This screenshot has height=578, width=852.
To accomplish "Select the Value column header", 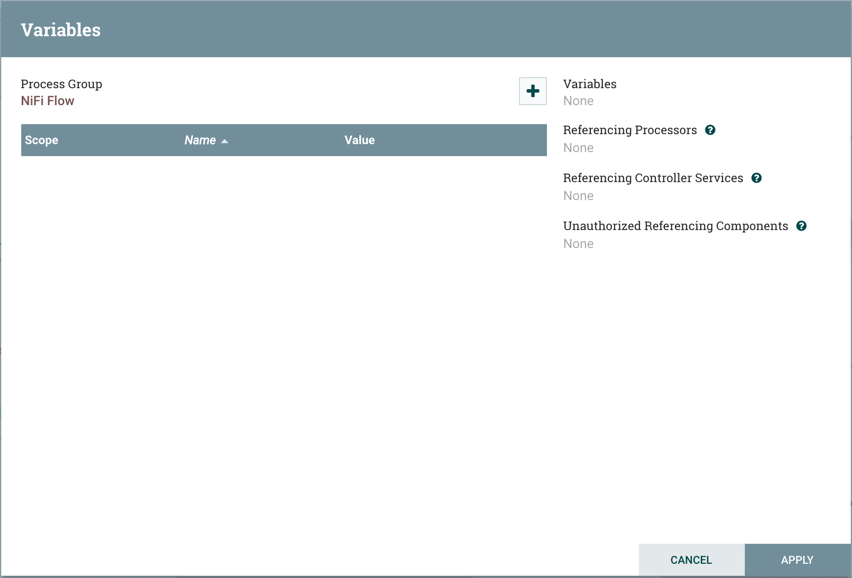I will click(359, 140).
